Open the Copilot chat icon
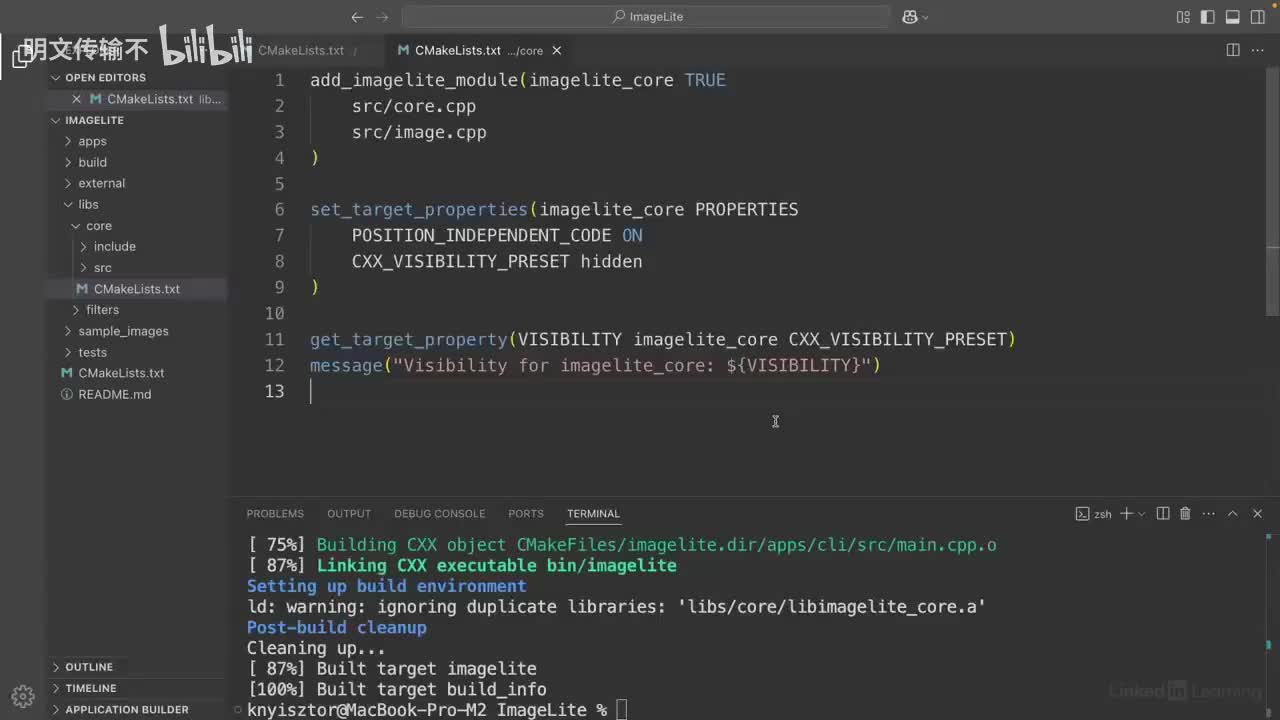This screenshot has width=1280, height=720. pos(910,17)
